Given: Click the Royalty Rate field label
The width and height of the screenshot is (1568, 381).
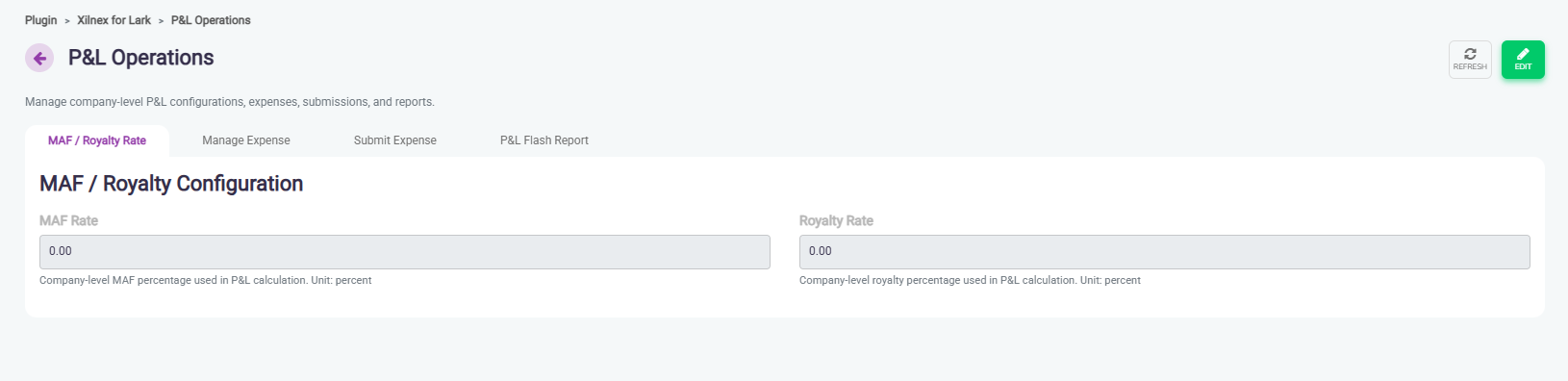Looking at the screenshot, I should click(836, 220).
